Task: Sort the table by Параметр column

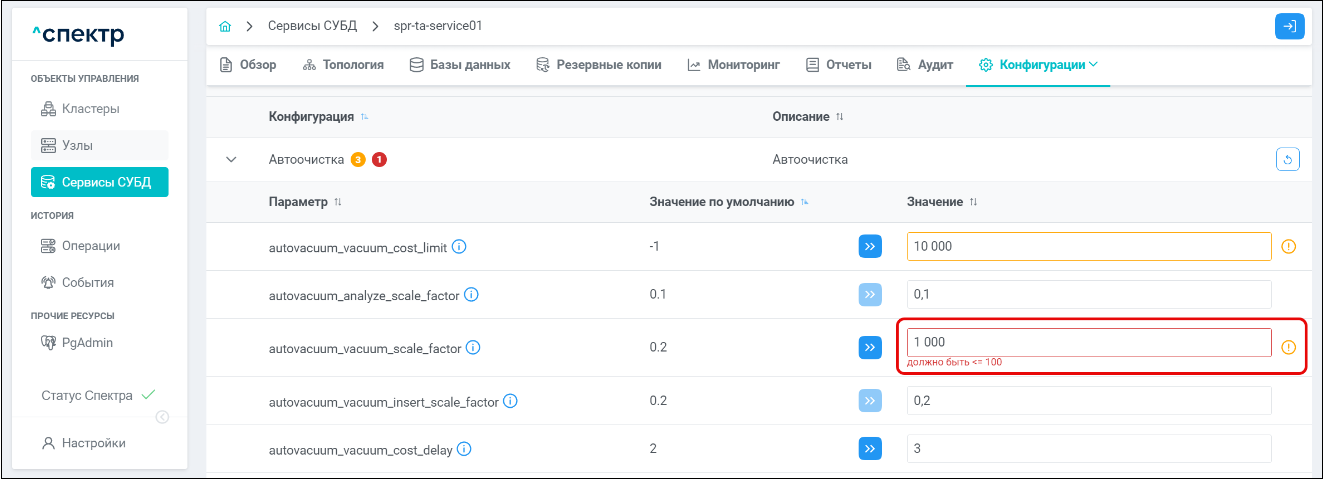Action: coord(337,202)
